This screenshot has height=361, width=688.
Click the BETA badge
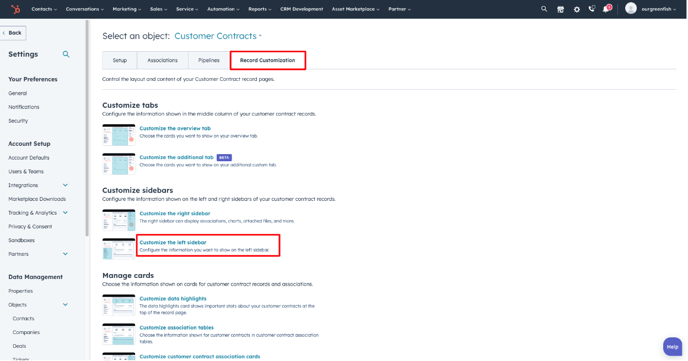click(224, 157)
